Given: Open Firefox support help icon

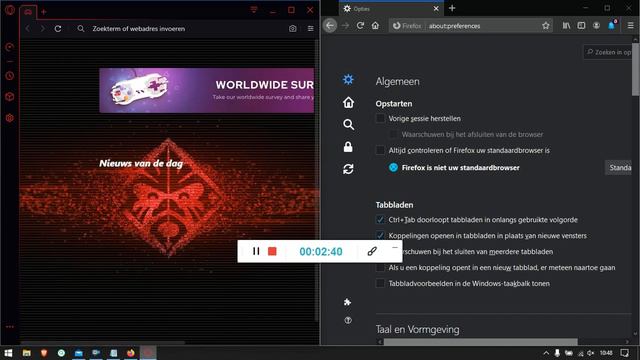Looking at the screenshot, I should [348, 320].
